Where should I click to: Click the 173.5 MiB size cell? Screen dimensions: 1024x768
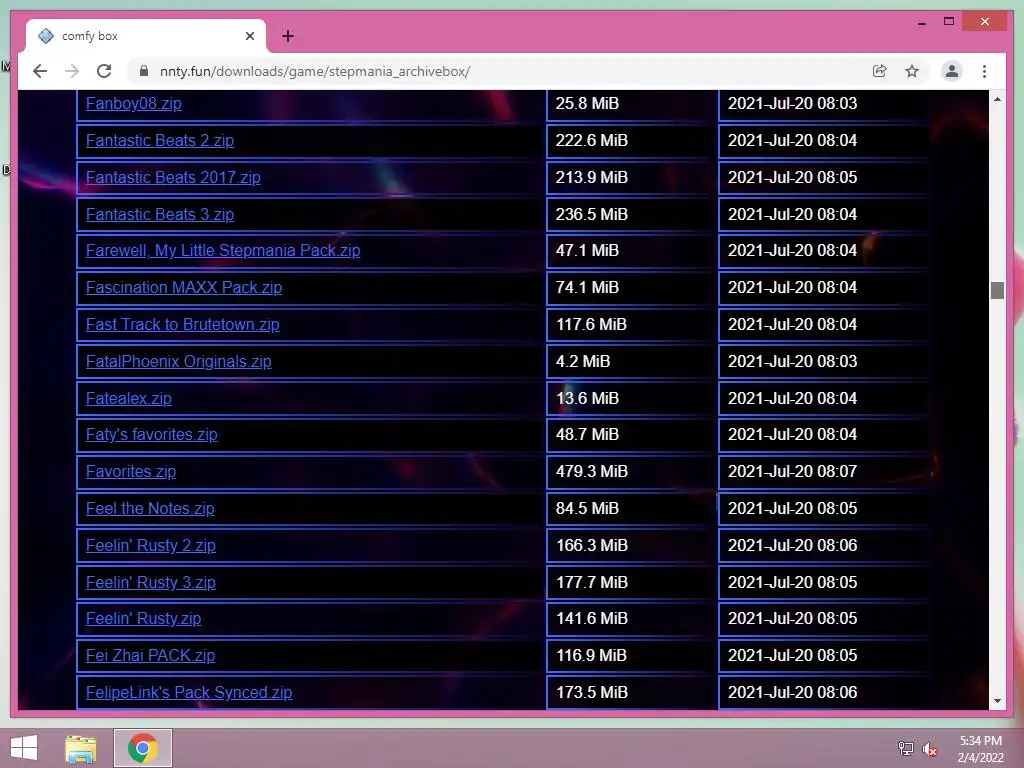point(631,692)
